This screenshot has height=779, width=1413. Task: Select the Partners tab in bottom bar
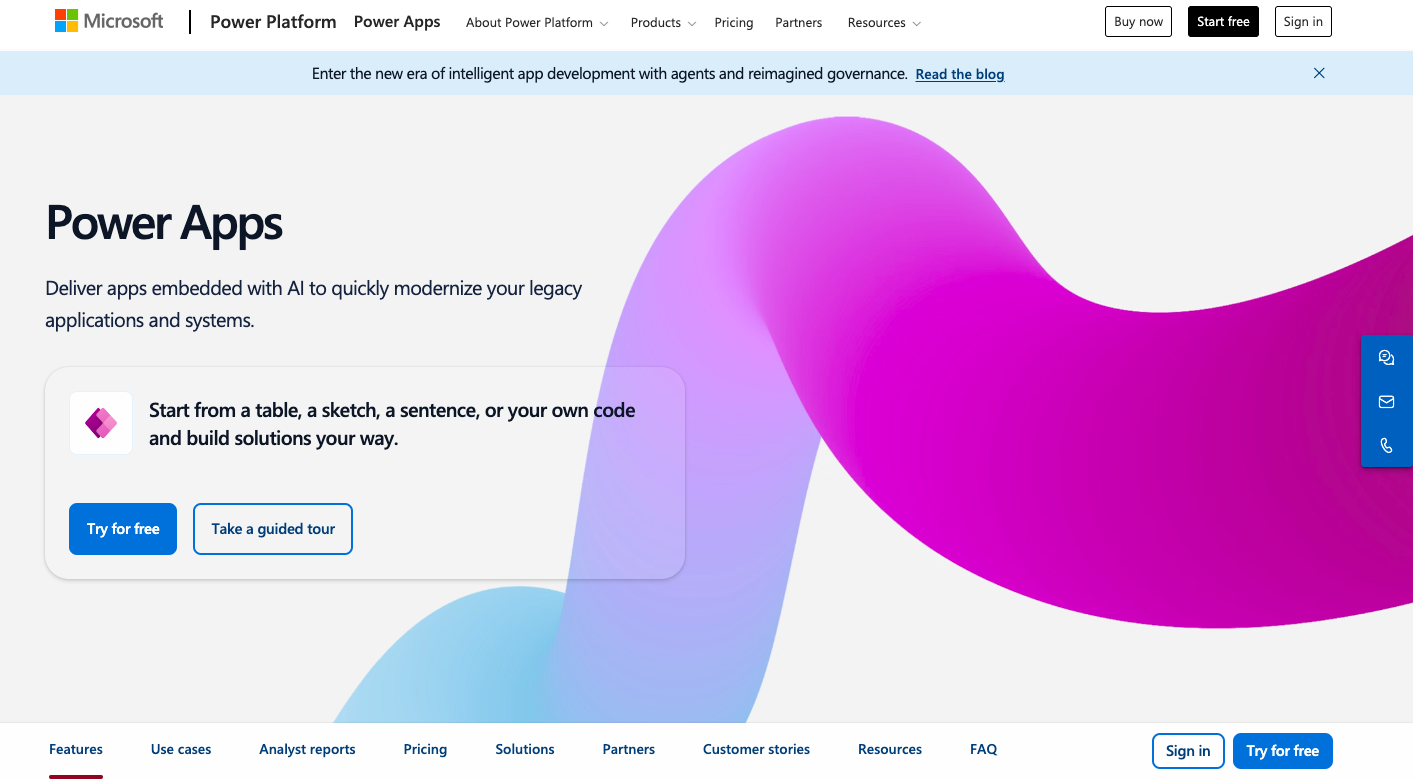(629, 749)
